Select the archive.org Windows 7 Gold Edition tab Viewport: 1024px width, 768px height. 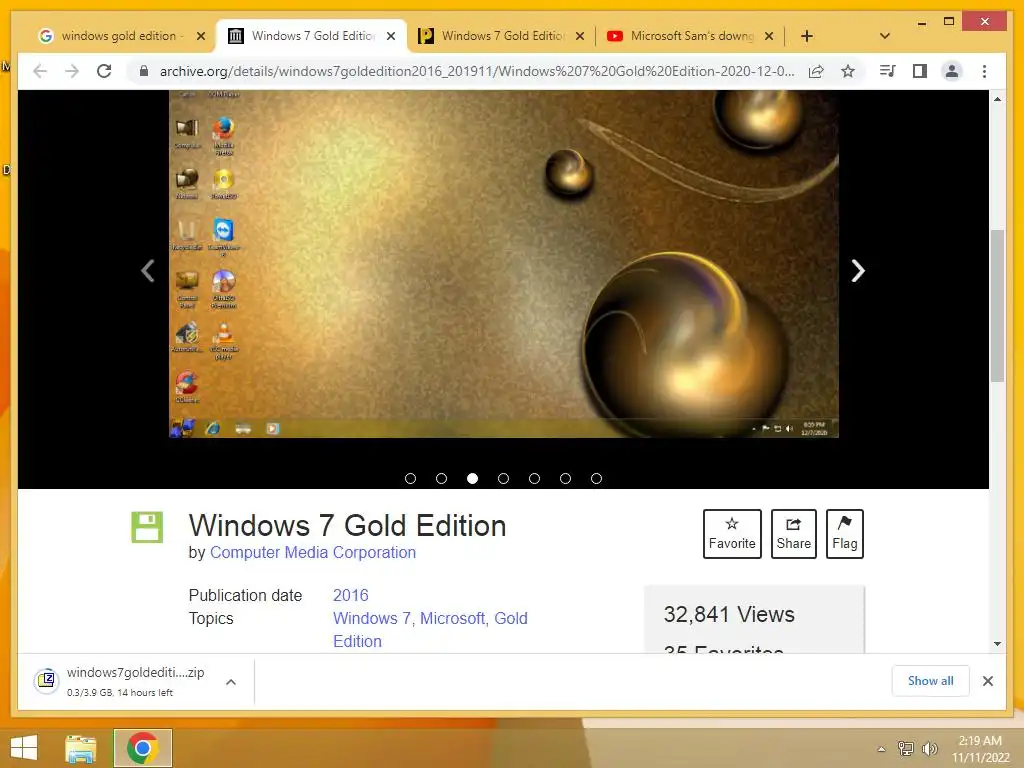point(312,36)
